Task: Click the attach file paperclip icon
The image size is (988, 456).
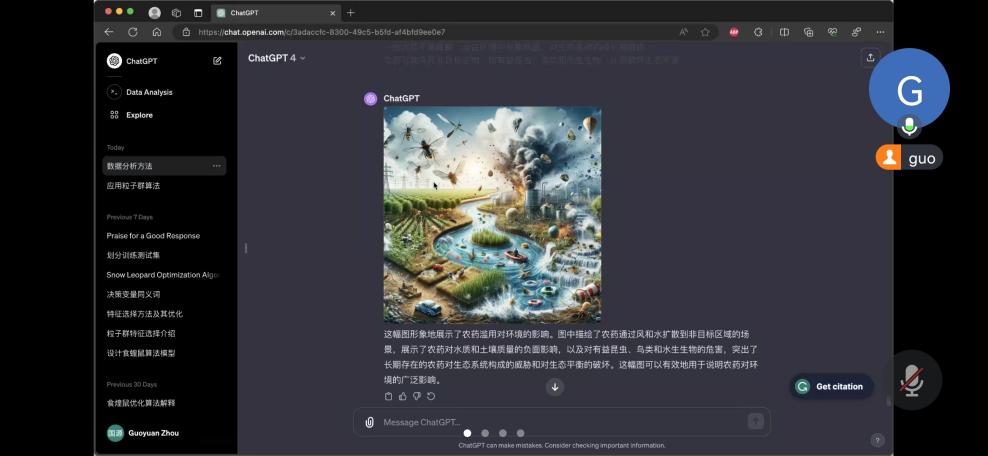Action: pos(369,422)
